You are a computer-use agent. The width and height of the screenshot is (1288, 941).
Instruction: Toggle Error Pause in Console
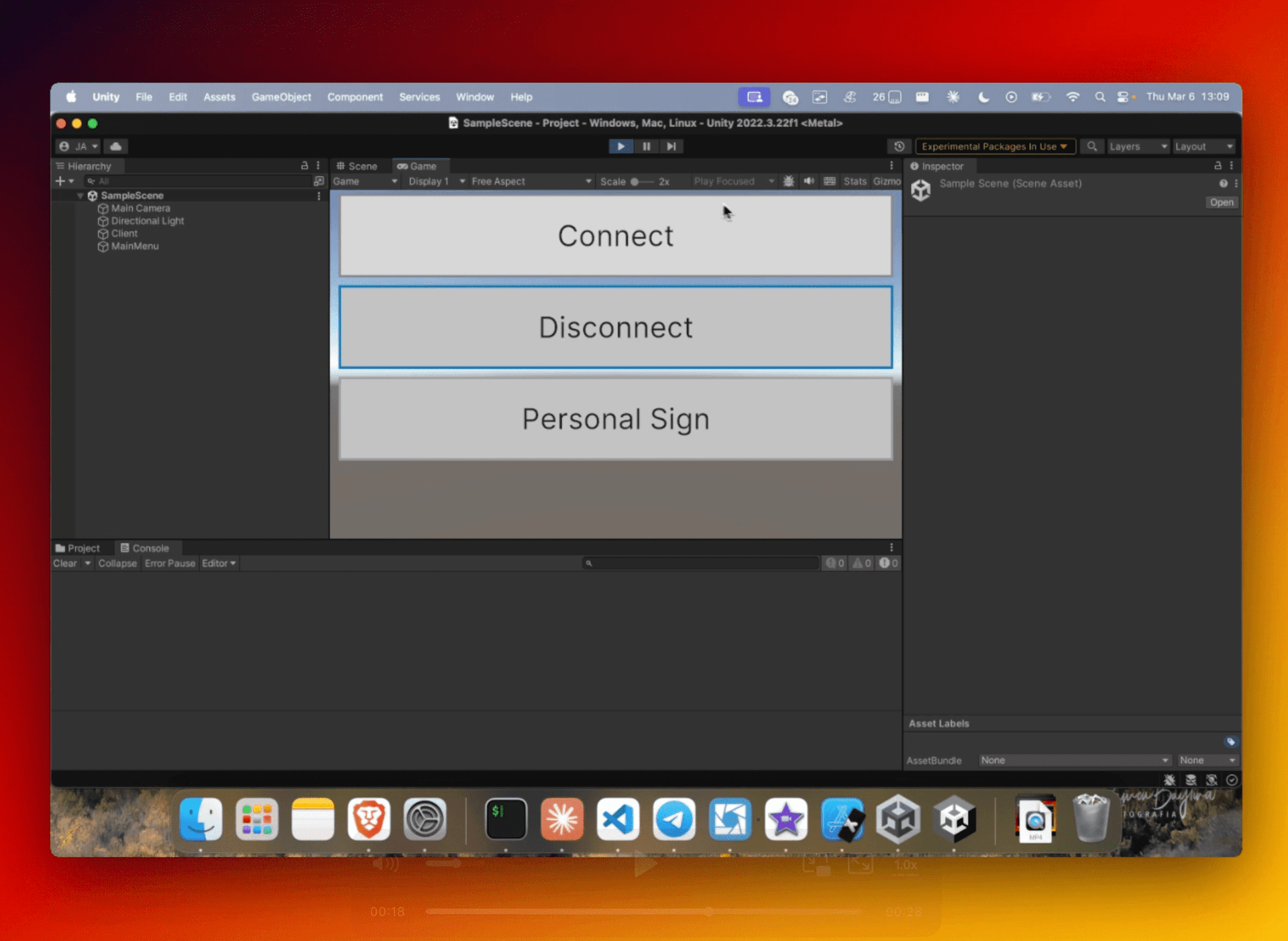(170, 563)
